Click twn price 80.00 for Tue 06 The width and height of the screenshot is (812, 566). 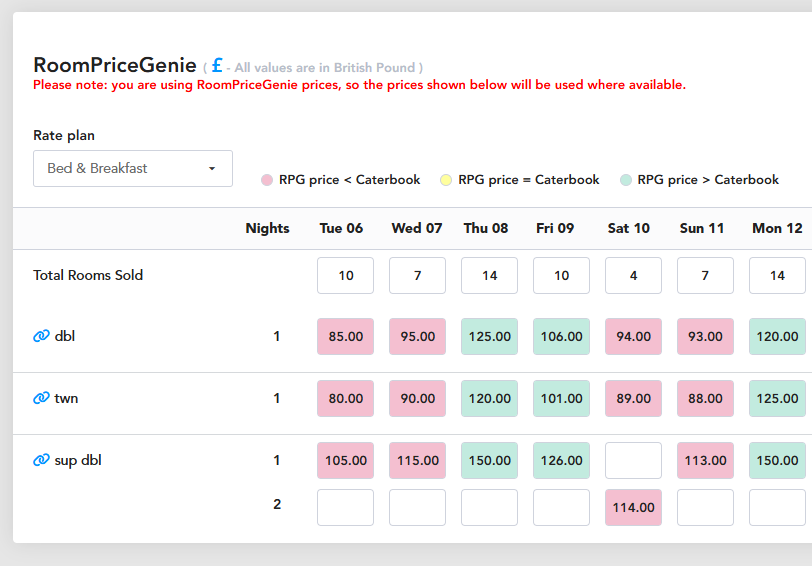click(x=345, y=399)
